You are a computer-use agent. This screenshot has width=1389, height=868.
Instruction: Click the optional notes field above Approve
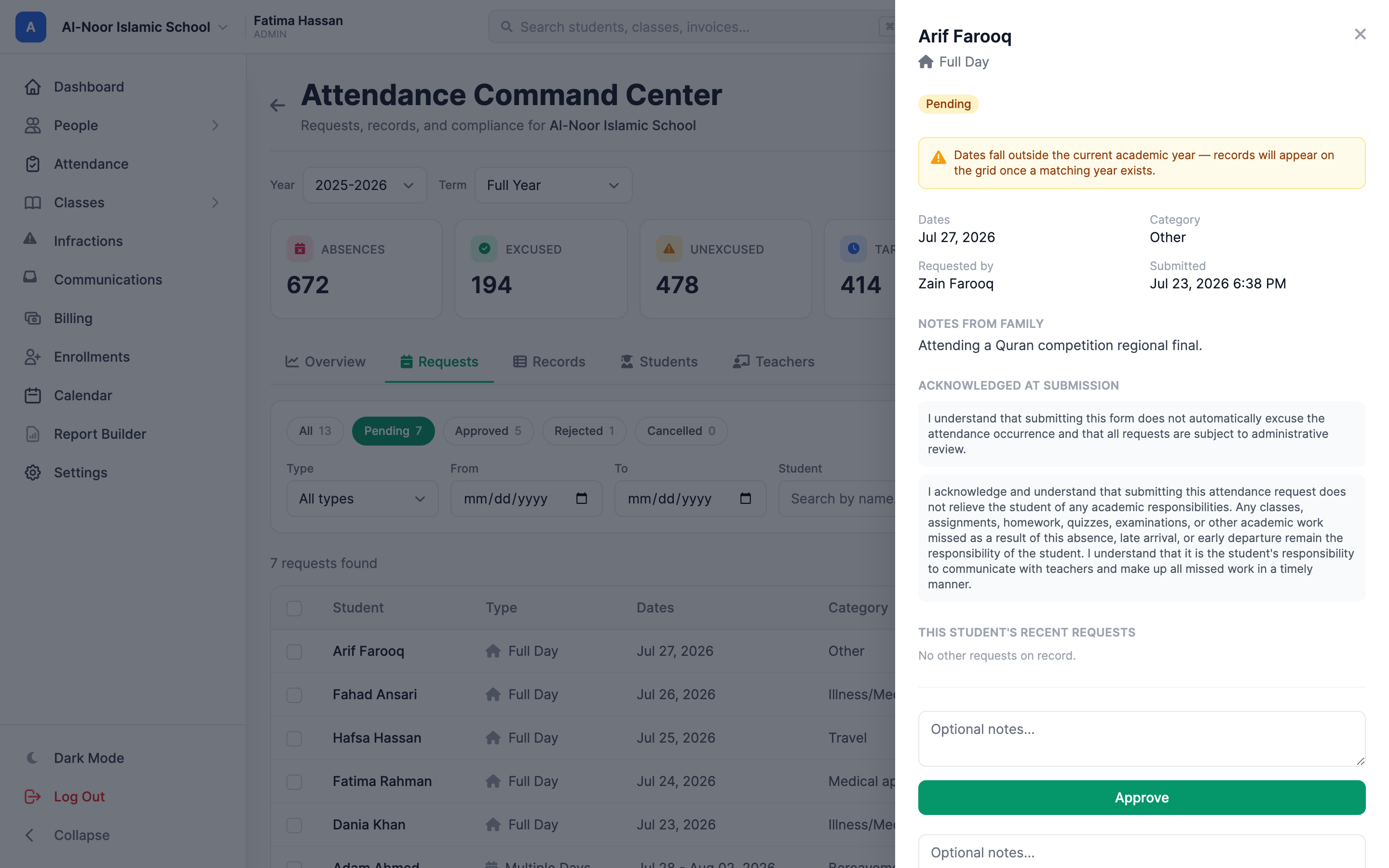[1142, 738]
